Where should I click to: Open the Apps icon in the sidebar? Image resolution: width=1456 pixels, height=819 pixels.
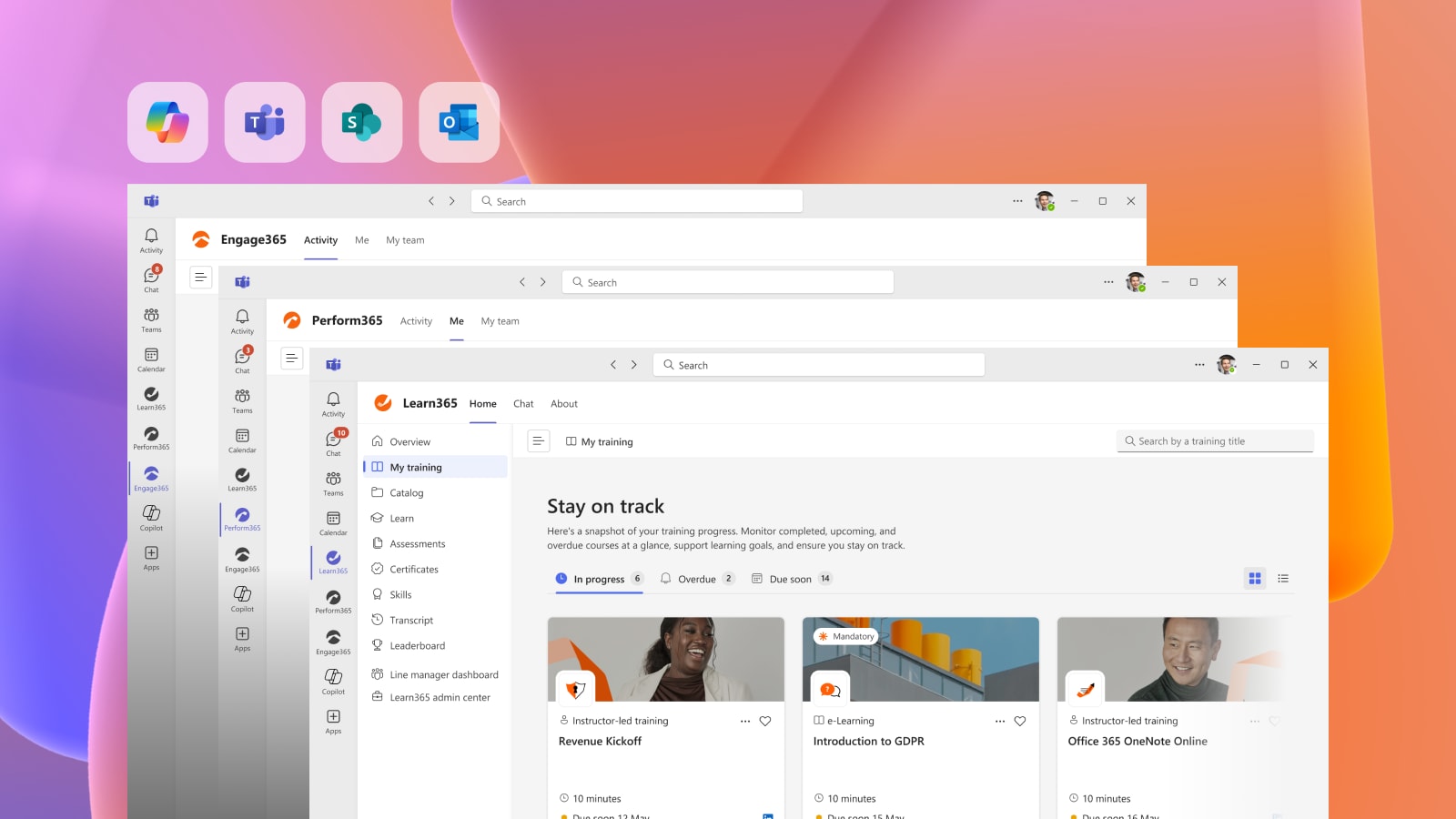point(333,721)
